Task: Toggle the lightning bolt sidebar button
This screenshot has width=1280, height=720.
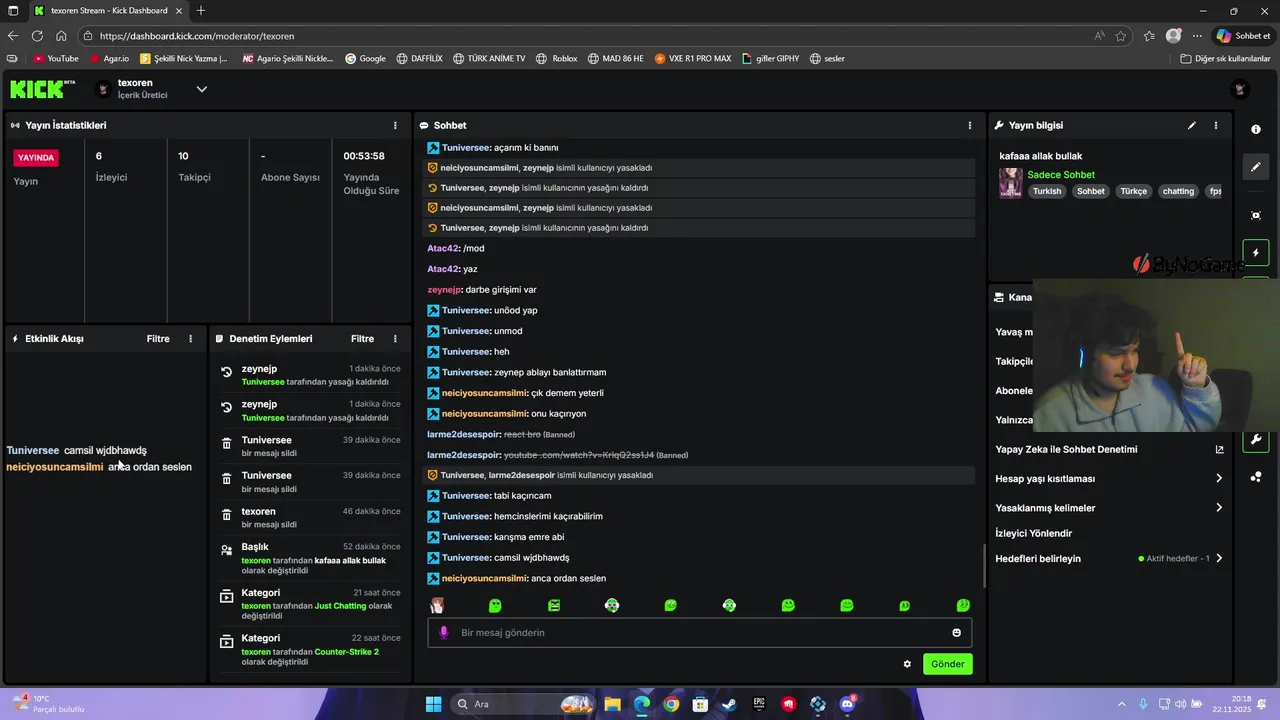Action: coord(1256,253)
